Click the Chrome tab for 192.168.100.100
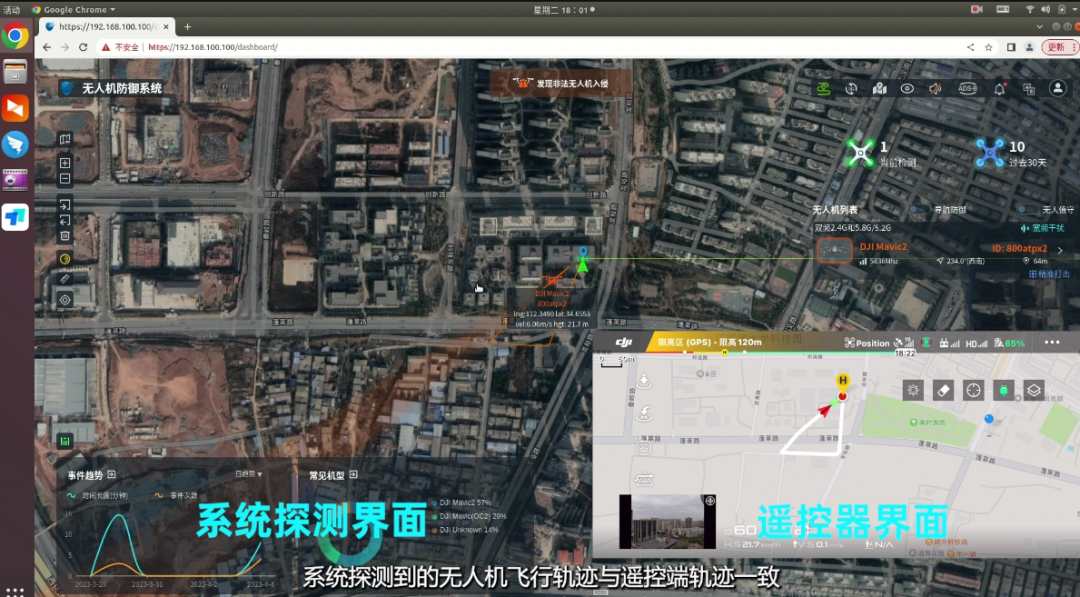Image resolution: width=1080 pixels, height=597 pixels. click(105, 27)
